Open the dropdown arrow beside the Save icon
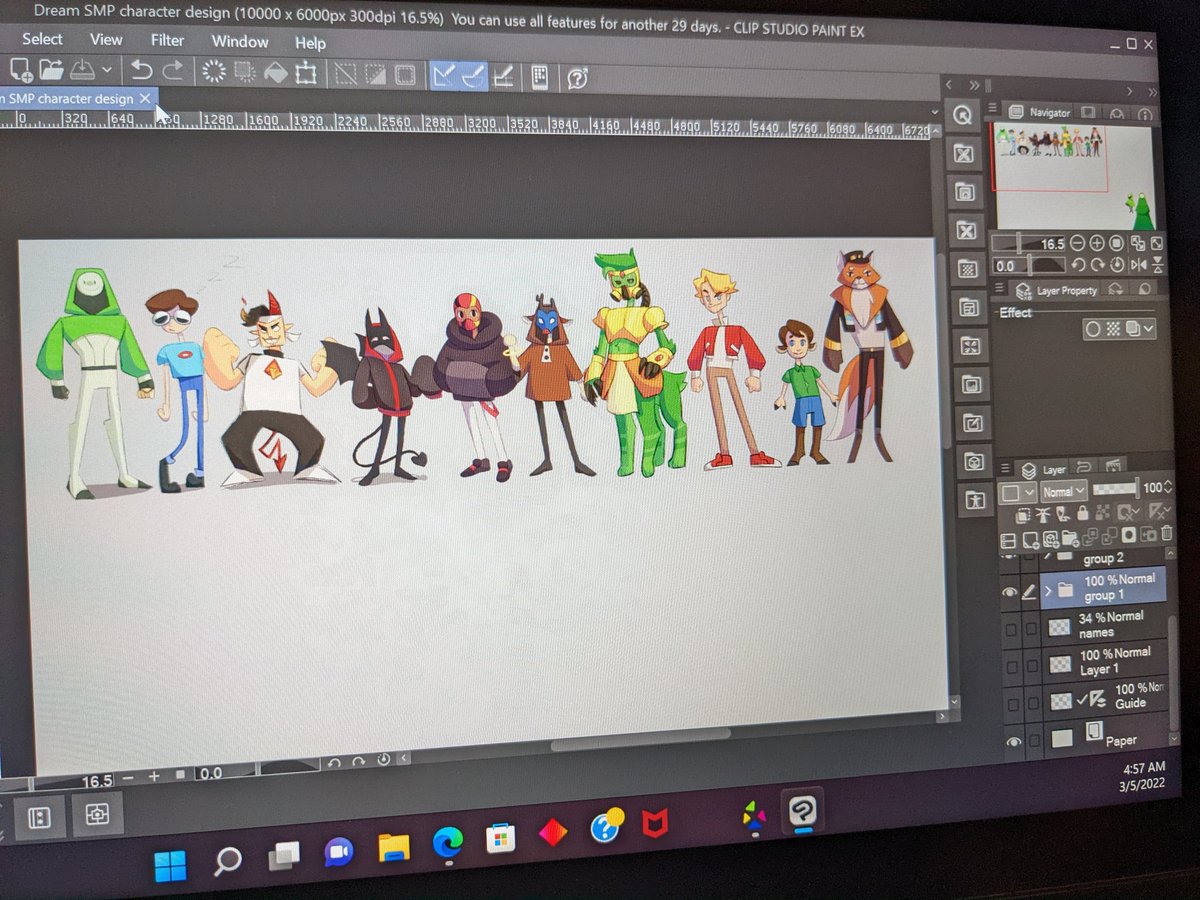 [106, 70]
